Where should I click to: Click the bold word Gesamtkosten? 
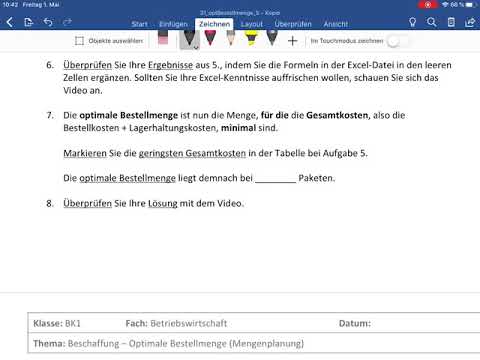pyautogui.click(x=337, y=115)
